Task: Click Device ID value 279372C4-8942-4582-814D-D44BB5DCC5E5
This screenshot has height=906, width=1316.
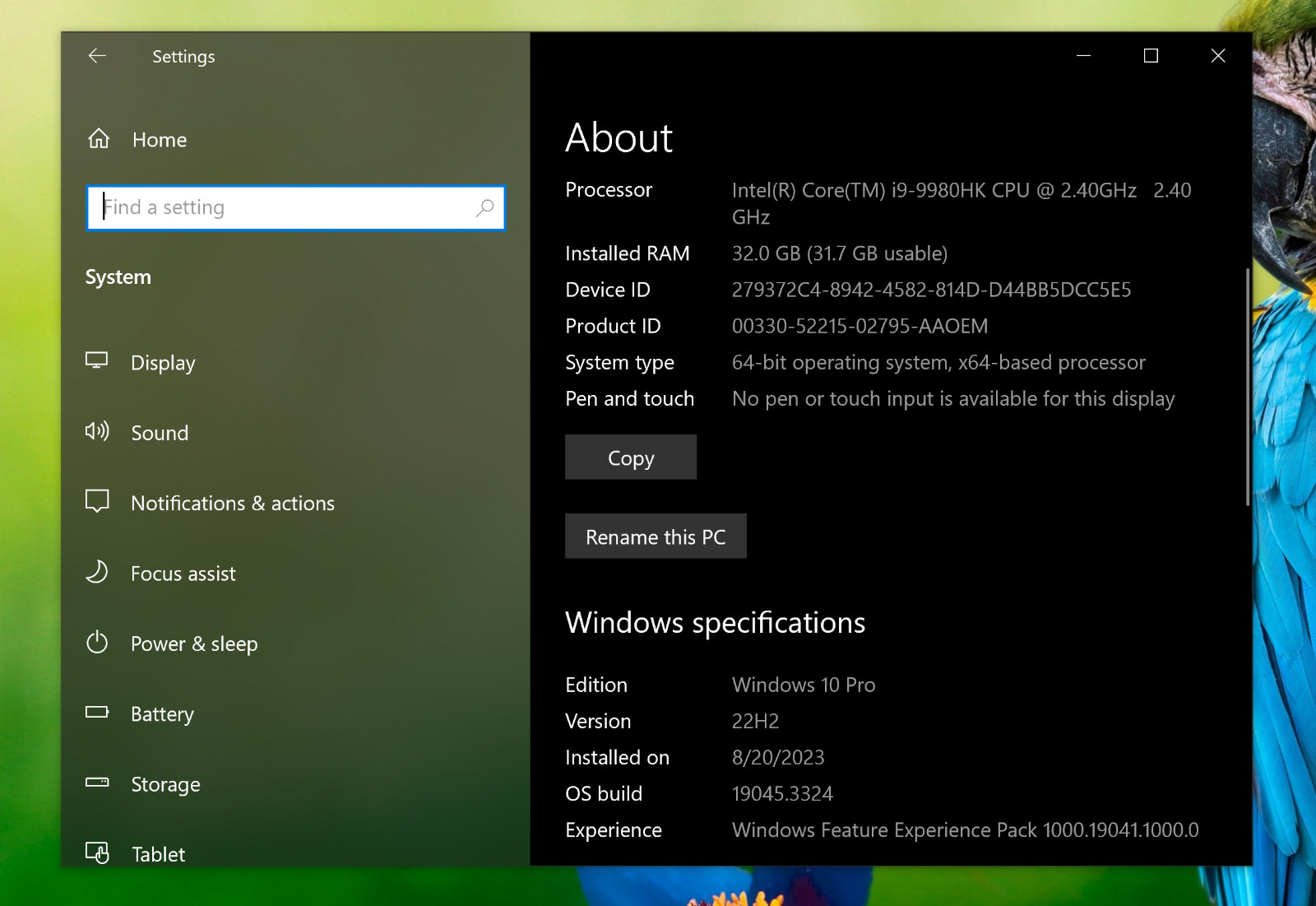Action: coord(931,290)
